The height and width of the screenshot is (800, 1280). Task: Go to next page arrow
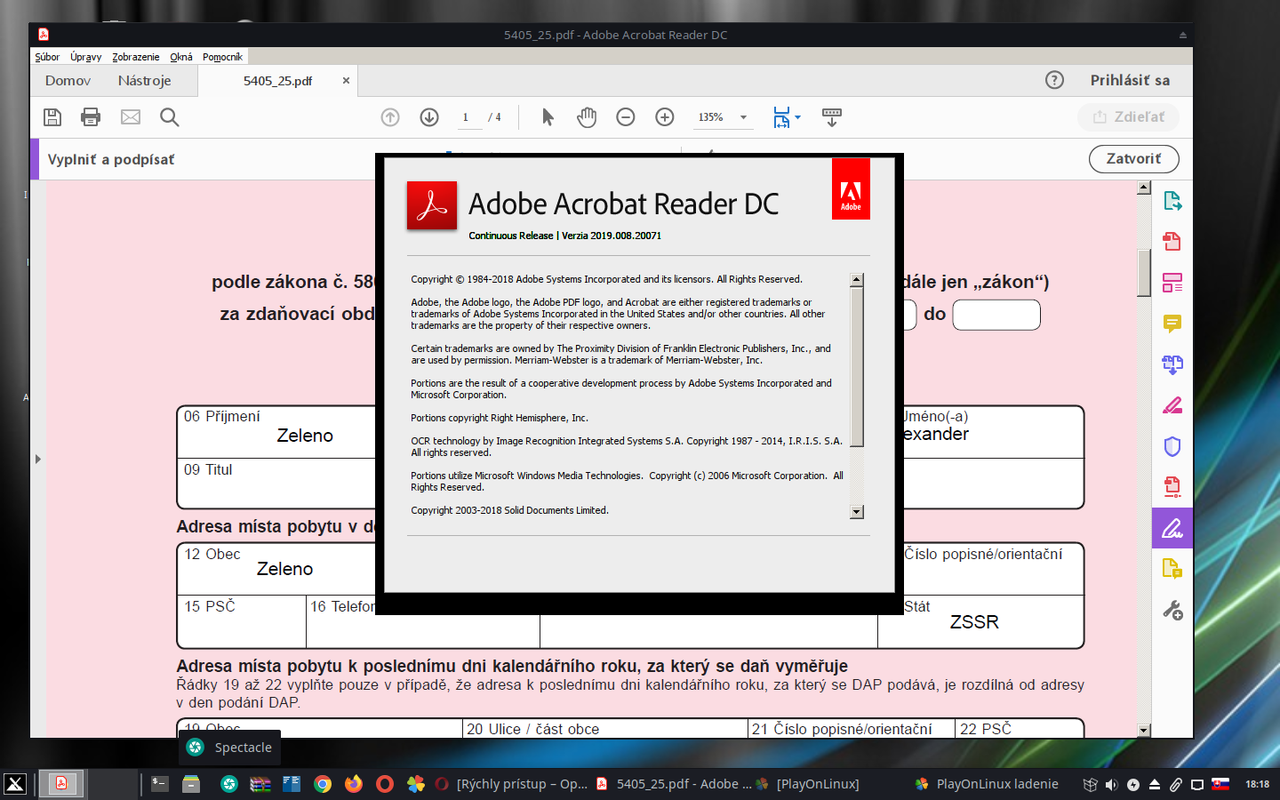pyautogui.click(x=429, y=117)
